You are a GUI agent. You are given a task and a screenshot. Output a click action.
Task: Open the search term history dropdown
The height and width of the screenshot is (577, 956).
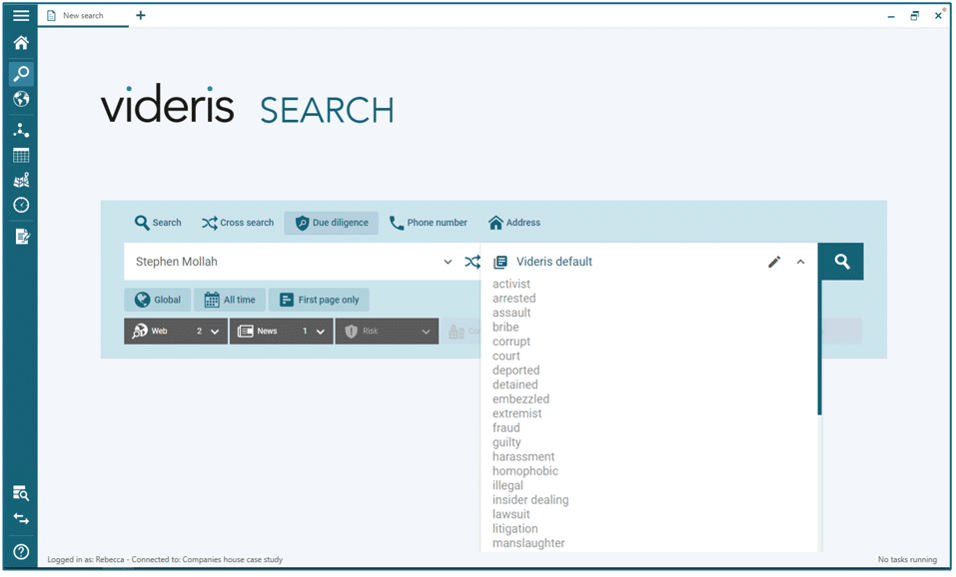tap(448, 262)
